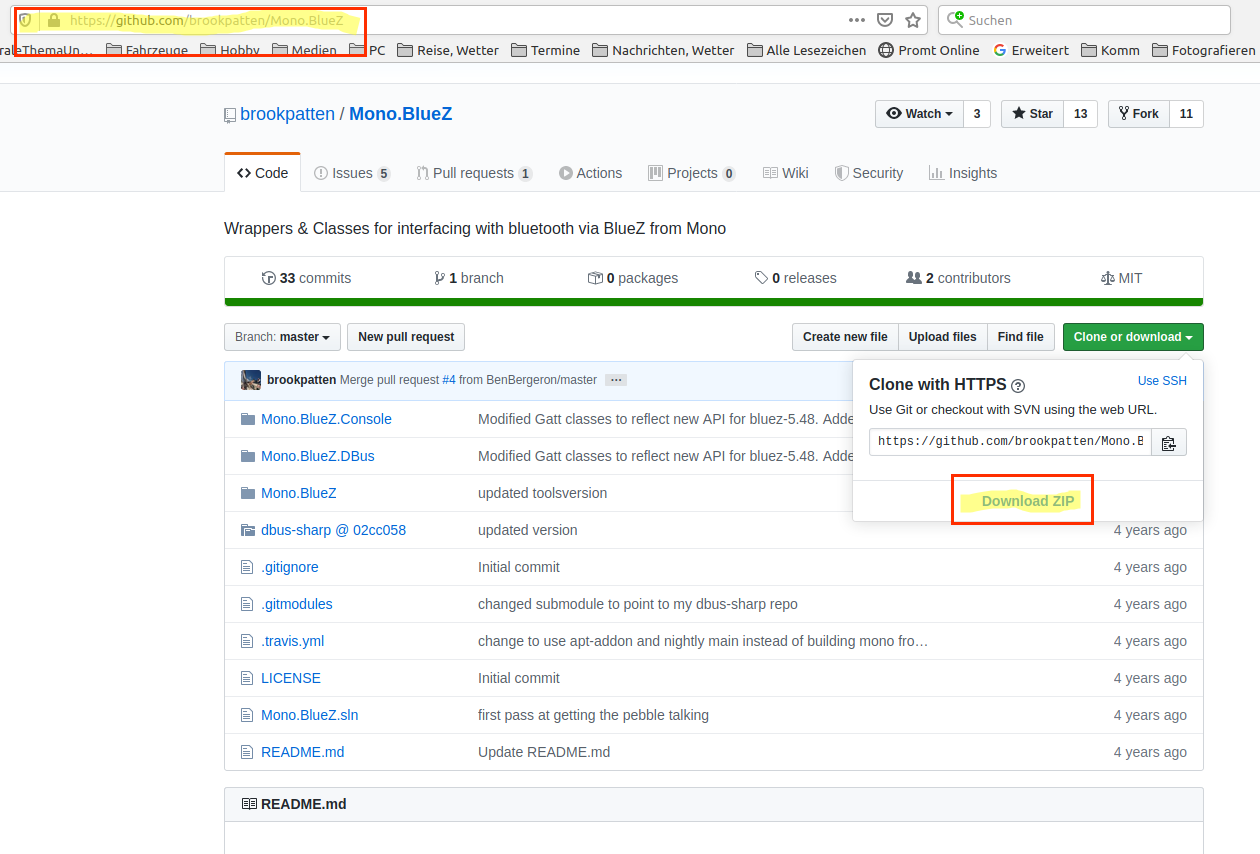Open the 2 contributors link
This screenshot has height=854, width=1260.
(x=957, y=278)
